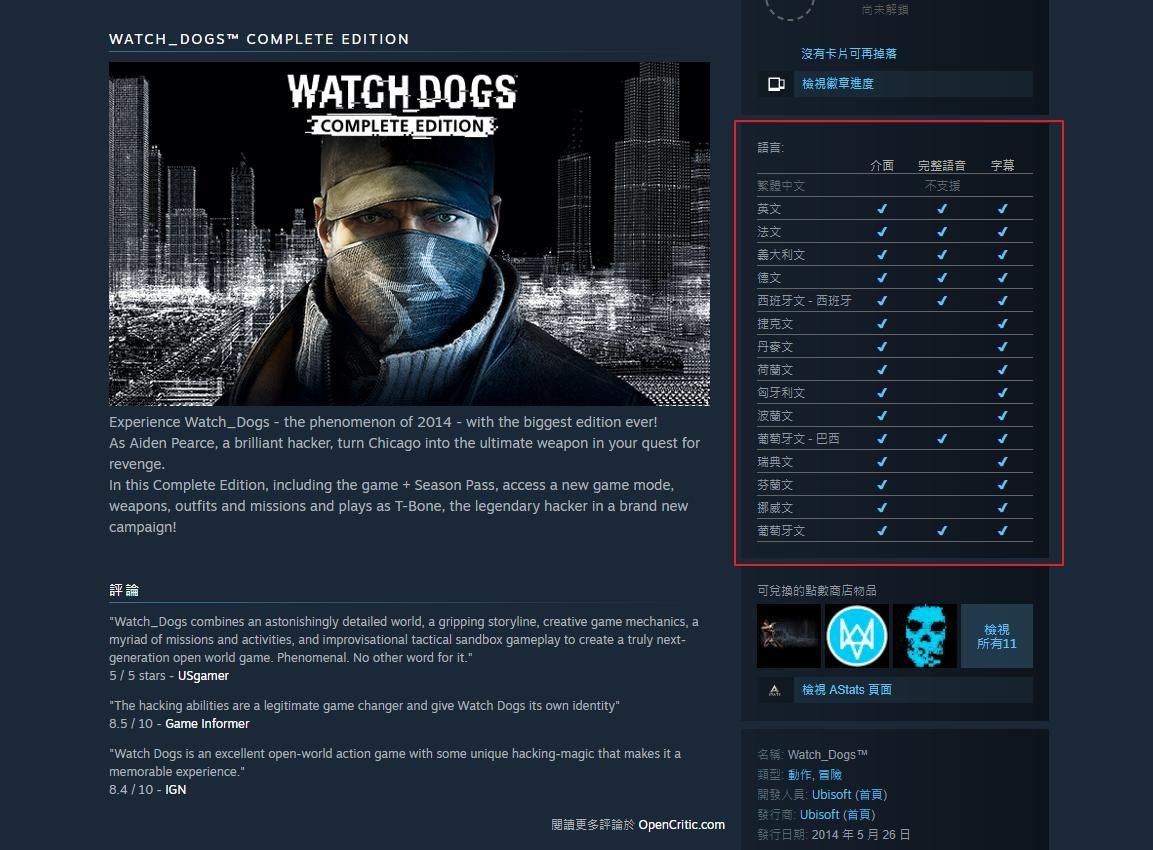
Task: Select the 動作 genre link
Action: (799, 774)
